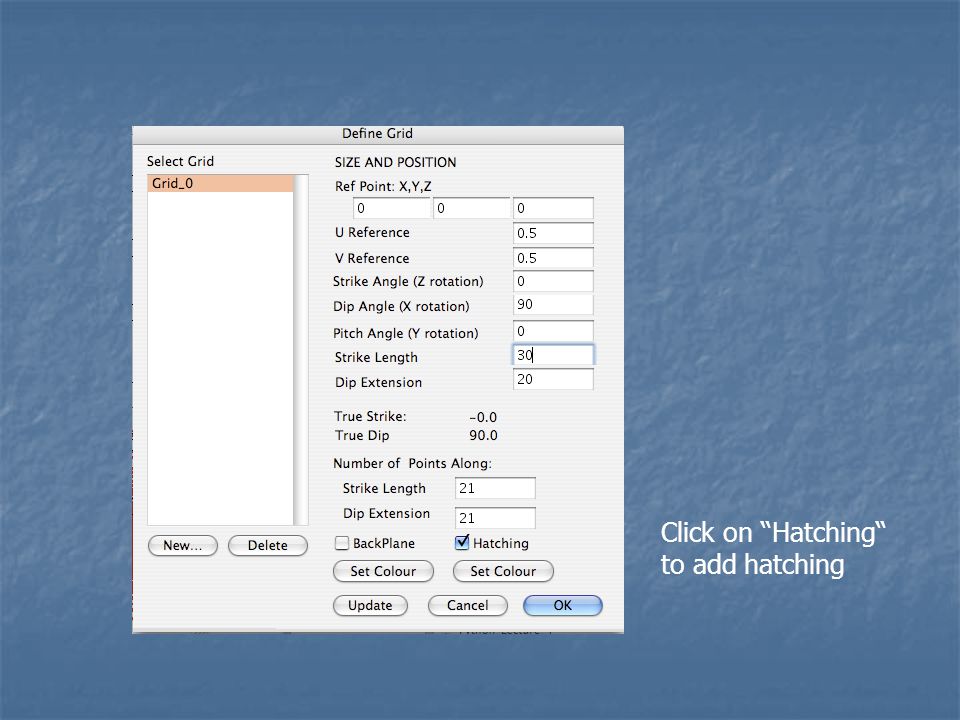Click the True Dip value 90.0
960x720 pixels.
pyautogui.click(x=483, y=435)
